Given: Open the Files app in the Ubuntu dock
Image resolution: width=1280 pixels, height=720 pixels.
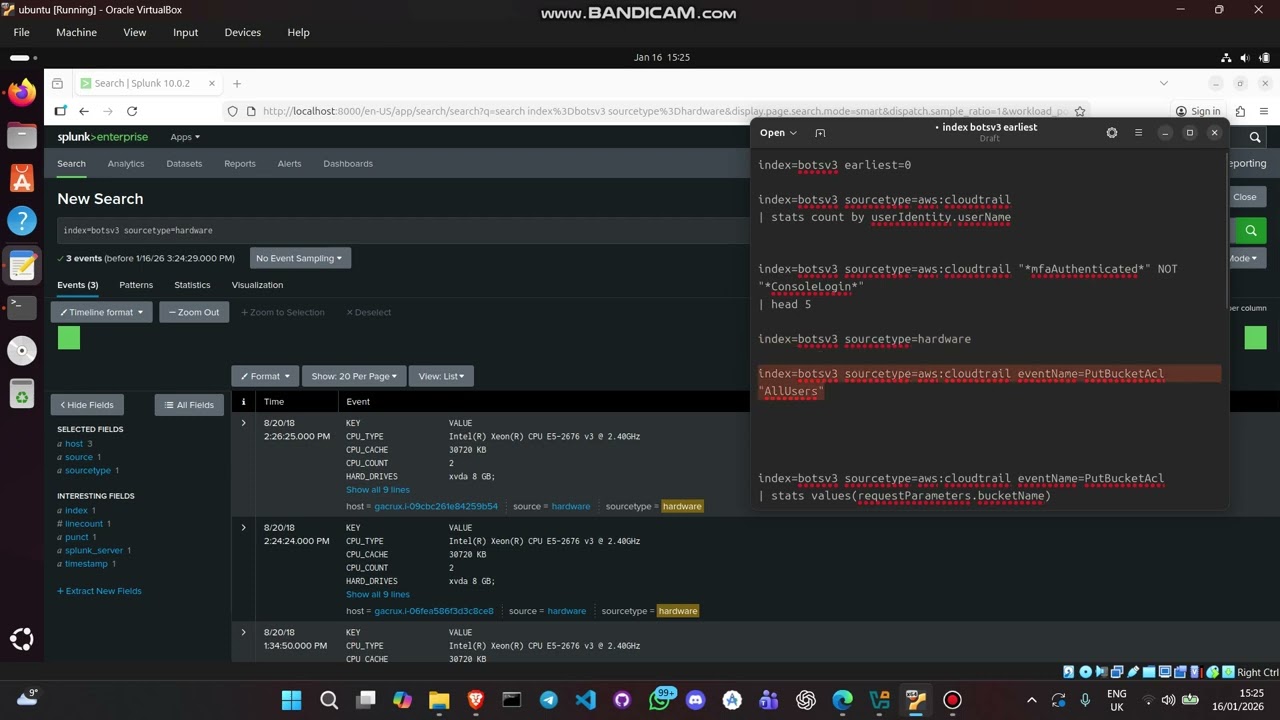Looking at the screenshot, I should (22, 136).
